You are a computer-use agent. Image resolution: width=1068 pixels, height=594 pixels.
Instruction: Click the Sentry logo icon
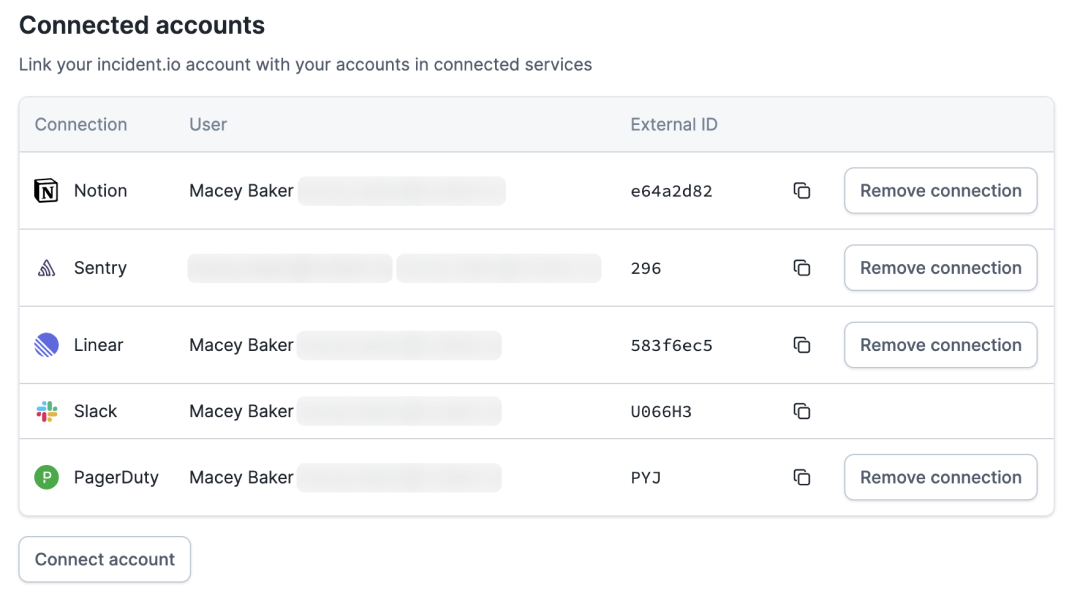click(x=47, y=268)
